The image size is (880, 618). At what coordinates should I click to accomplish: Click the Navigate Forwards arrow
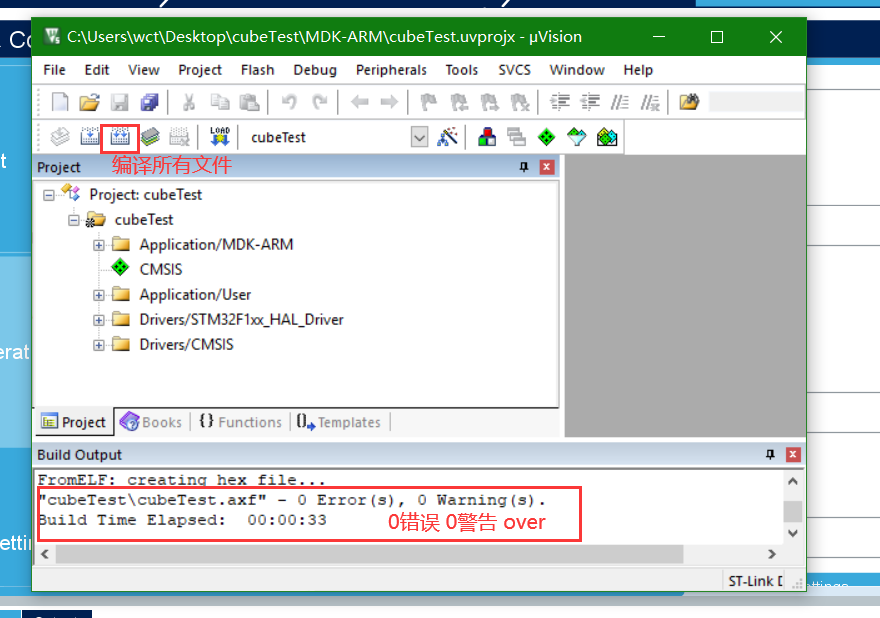click(x=389, y=102)
